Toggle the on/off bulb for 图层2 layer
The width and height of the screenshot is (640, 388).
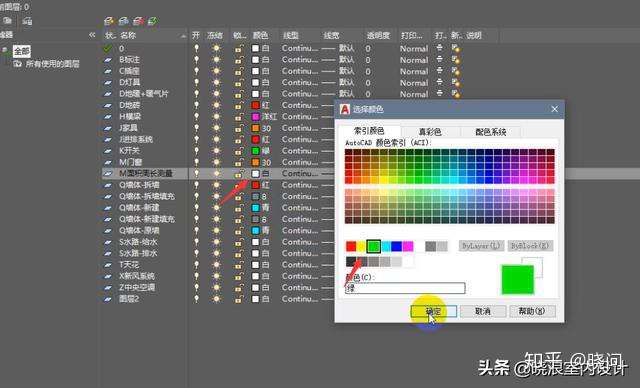(x=196, y=299)
